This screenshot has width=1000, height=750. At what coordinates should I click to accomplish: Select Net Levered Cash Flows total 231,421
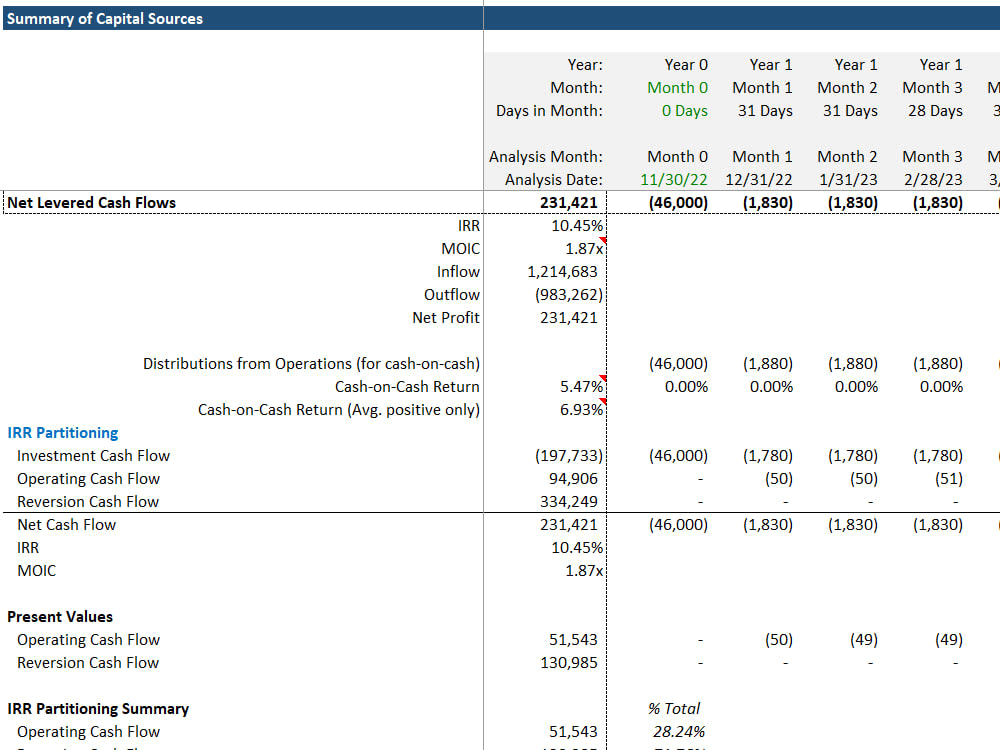coord(568,203)
